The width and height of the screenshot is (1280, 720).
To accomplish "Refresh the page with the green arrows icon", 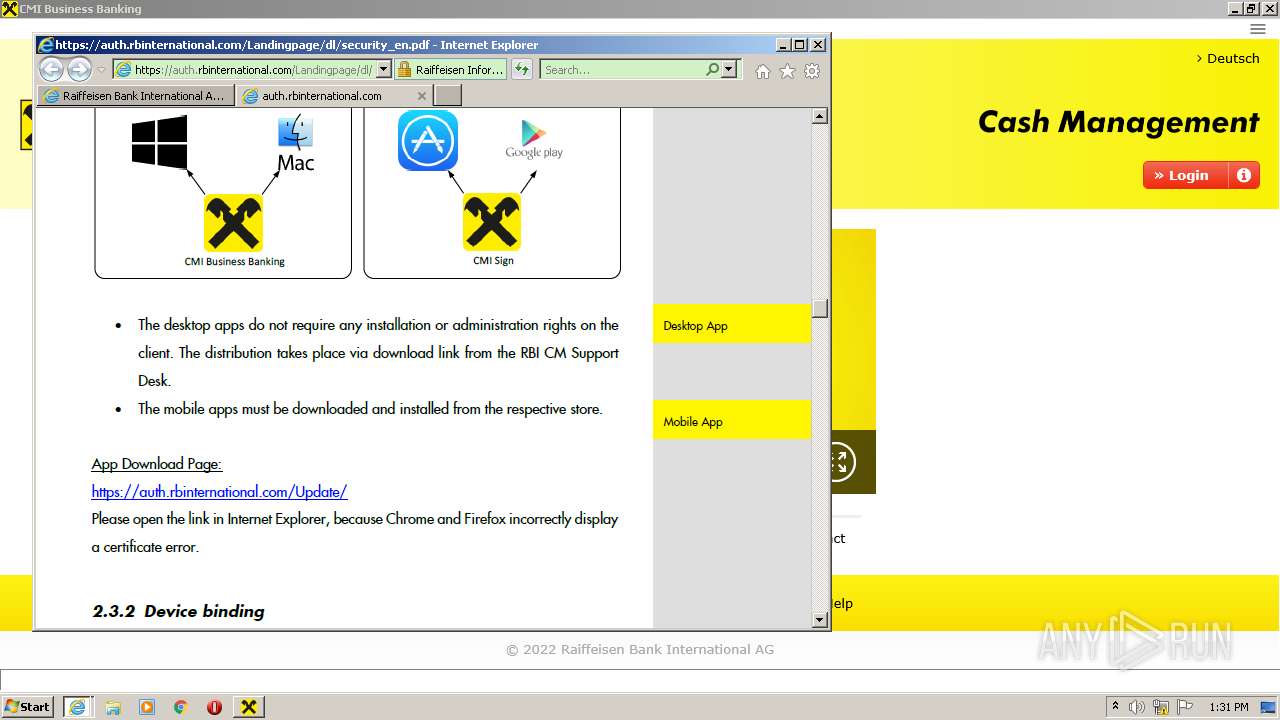I will tap(522, 70).
